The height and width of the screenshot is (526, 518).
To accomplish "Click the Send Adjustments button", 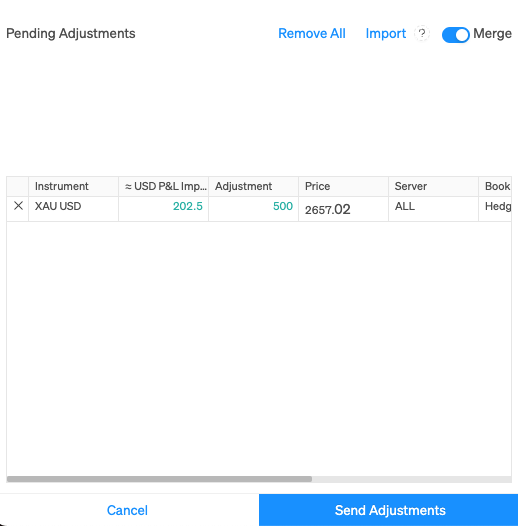I will coord(388,510).
